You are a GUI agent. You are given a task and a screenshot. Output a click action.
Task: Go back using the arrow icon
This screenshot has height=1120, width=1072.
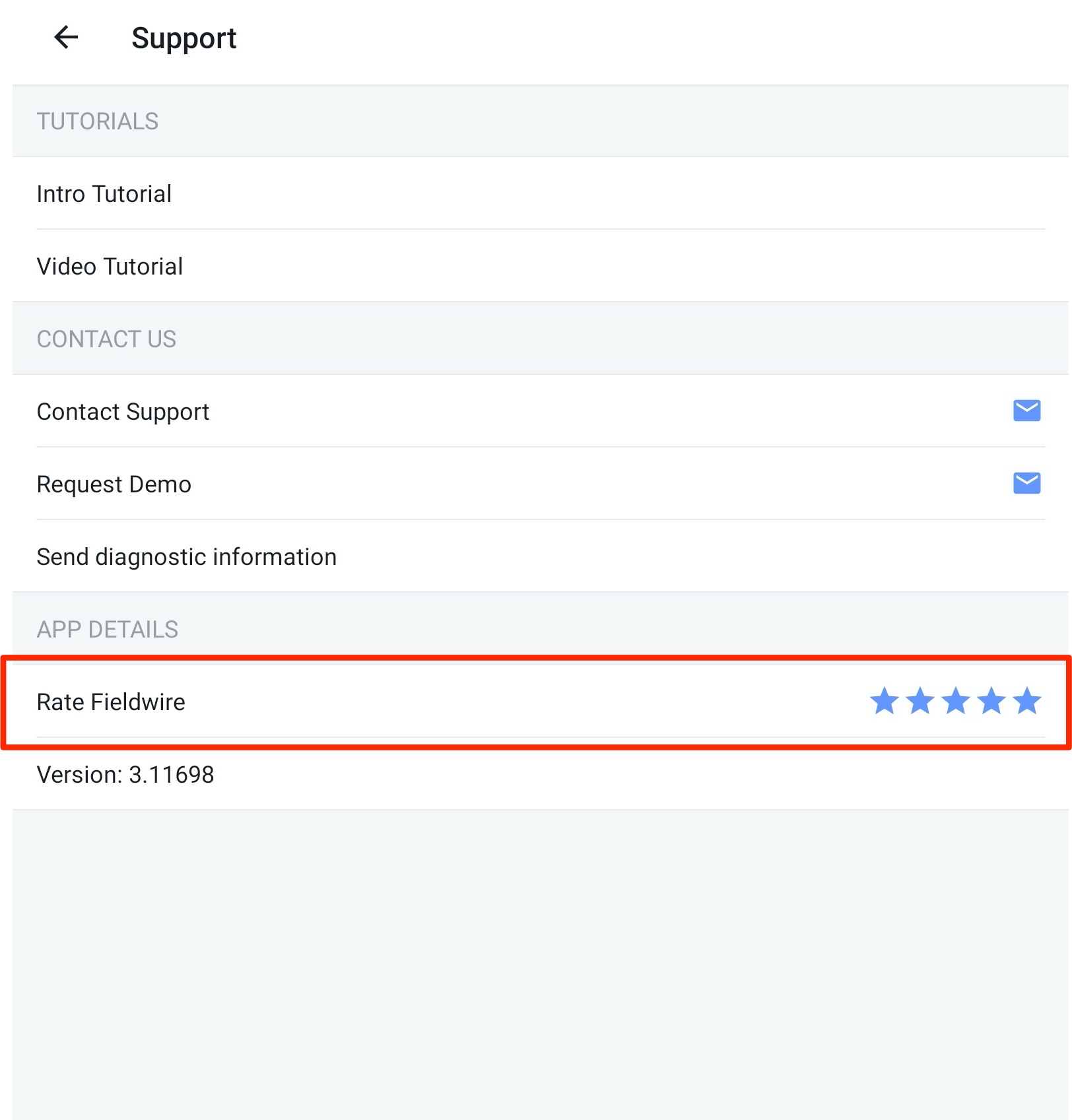pyautogui.click(x=66, y=38)
